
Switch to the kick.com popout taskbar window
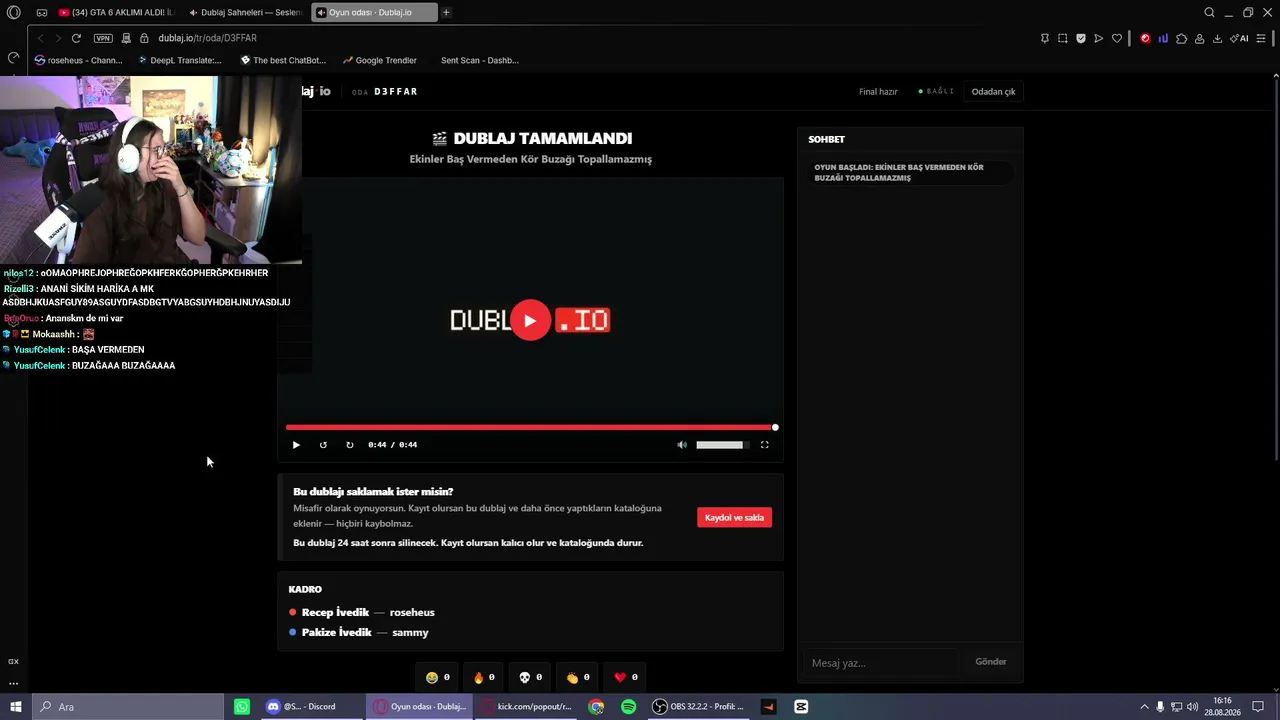click(525, 707)
